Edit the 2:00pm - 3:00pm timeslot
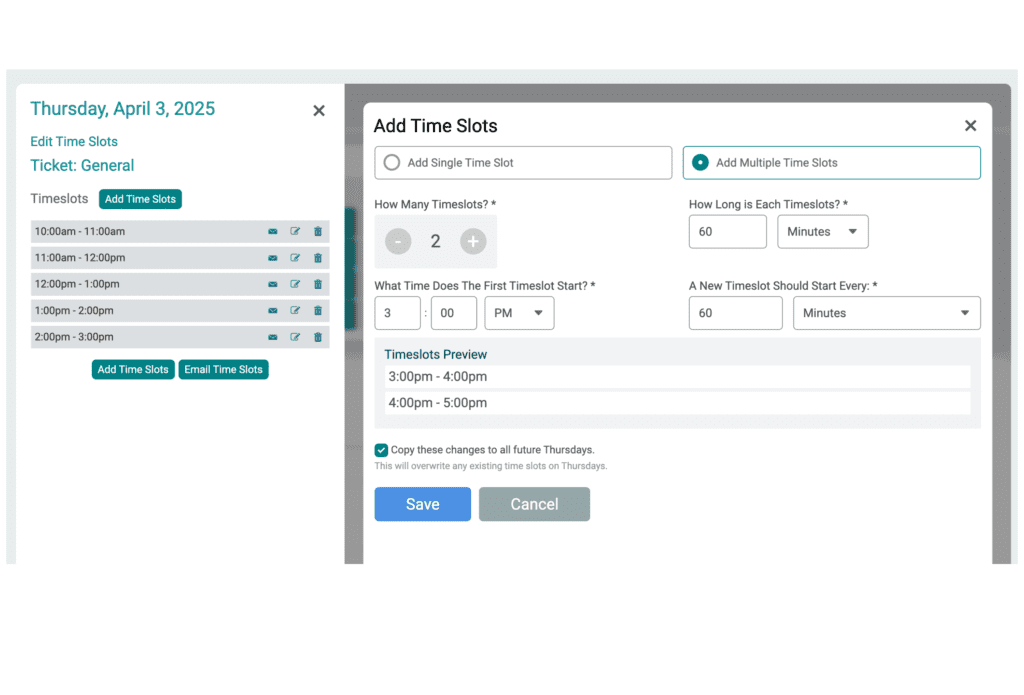Screen dimensions: 1024x695 coord(295,337)
